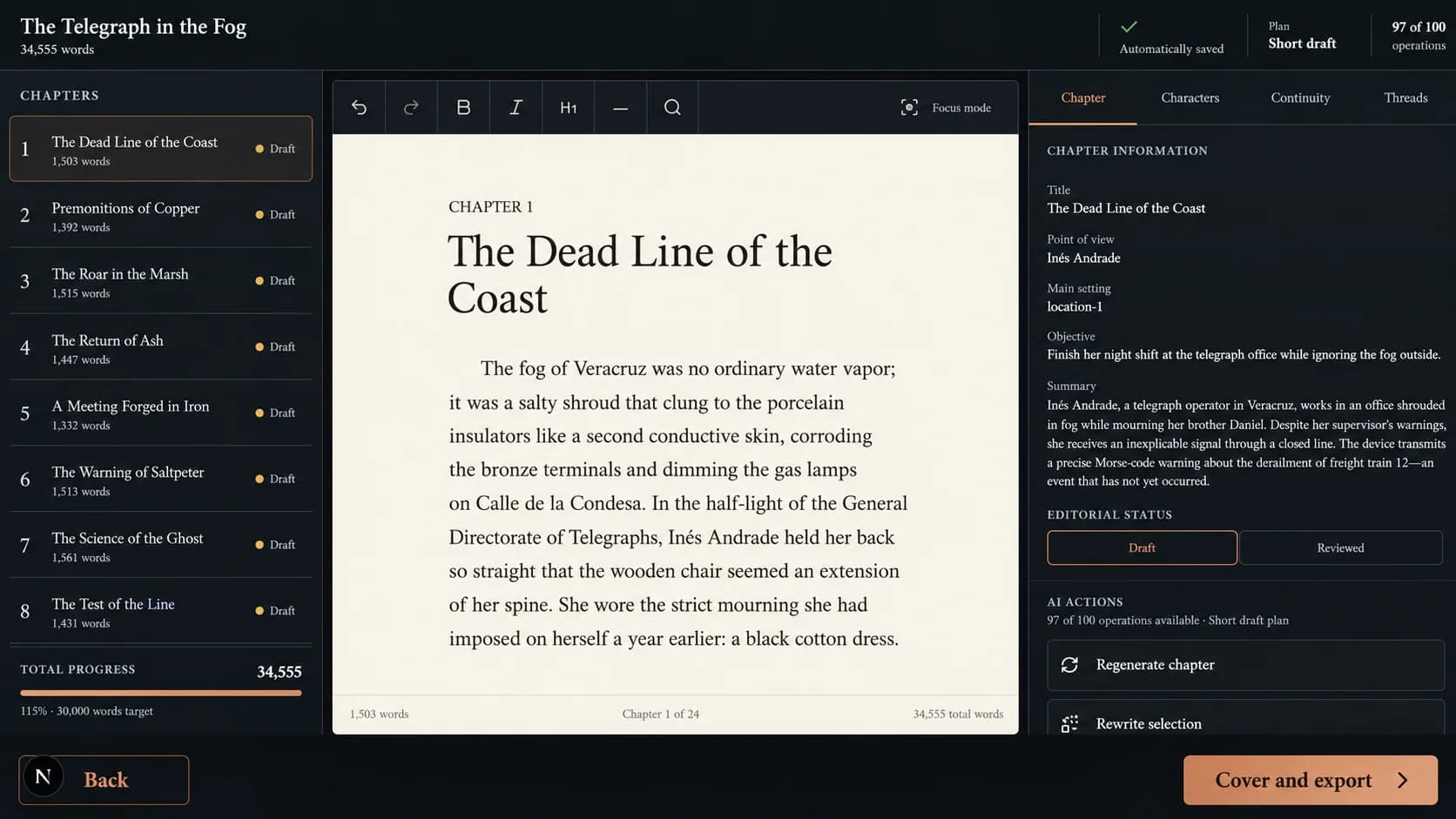
Task: Click the 'Chapter 1 of 24' footer text
Action: pyautogui.click(x=660, y=714)
